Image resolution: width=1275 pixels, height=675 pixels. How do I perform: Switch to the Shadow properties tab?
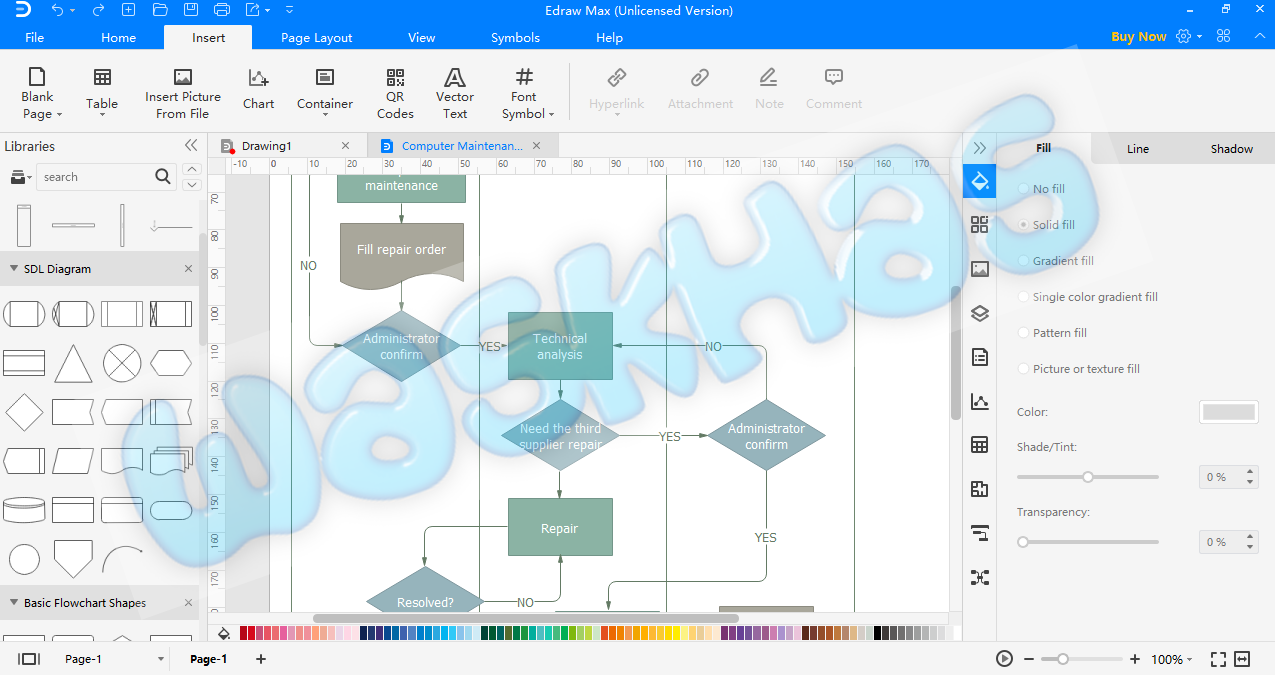[1231, 149]
